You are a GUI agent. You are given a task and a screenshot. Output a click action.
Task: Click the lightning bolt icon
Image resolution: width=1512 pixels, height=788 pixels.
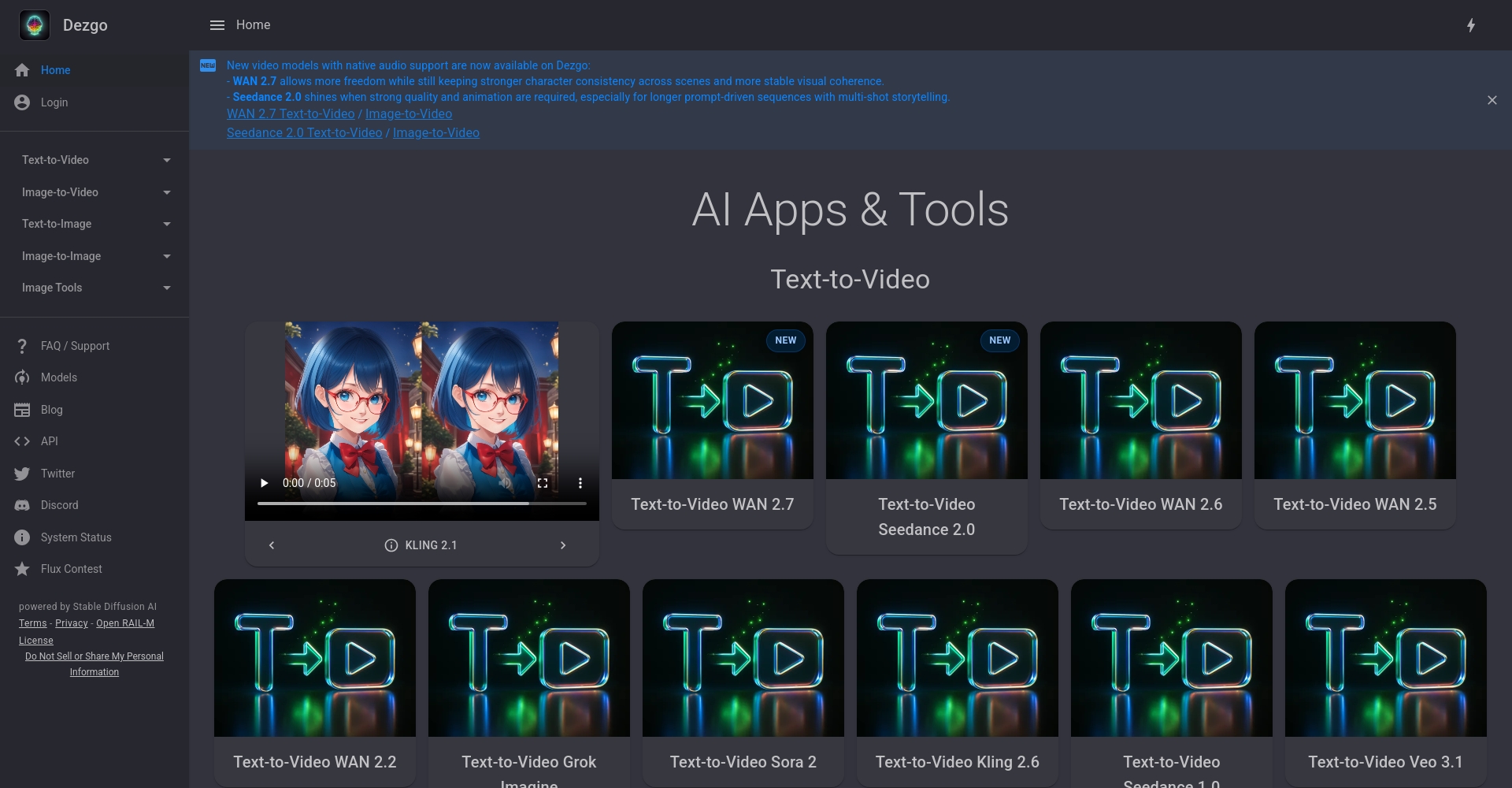(x=1471, y=25)
